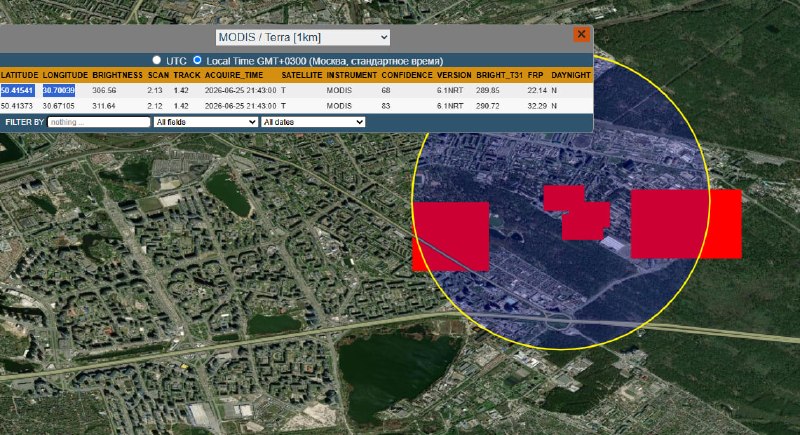Click longitude value 30.70039

59,90
